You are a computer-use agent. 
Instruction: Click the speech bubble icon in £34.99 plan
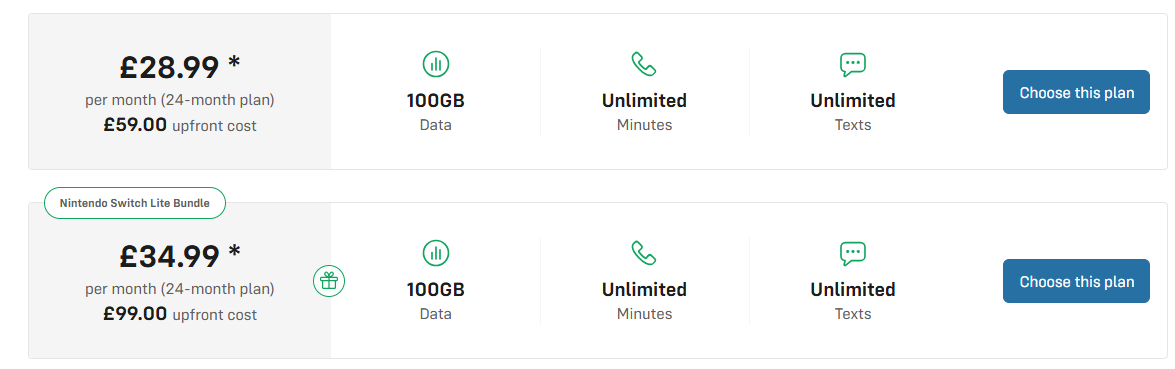[x=853, y=254]
